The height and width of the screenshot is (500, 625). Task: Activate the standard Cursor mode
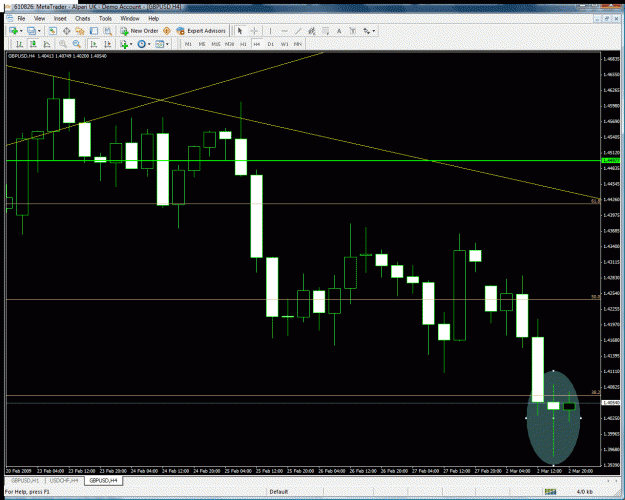pos(240,31)
